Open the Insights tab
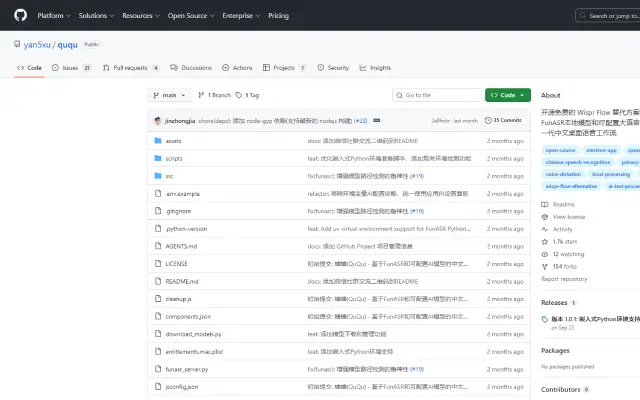Image resolution: width=640 pixels, height=400 pixels. point(375,68)
